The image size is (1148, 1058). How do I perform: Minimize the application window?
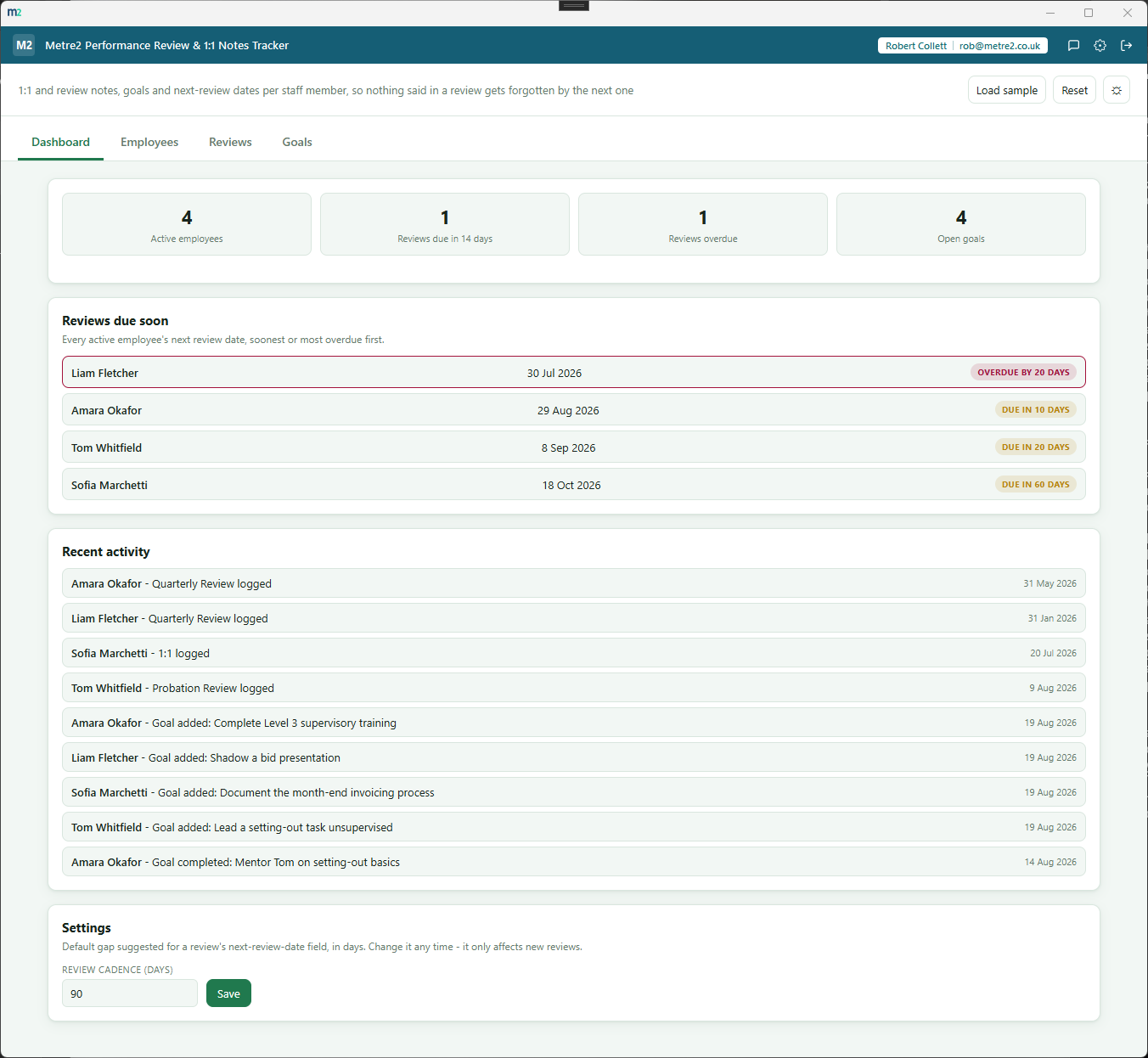pos(1050,13)
